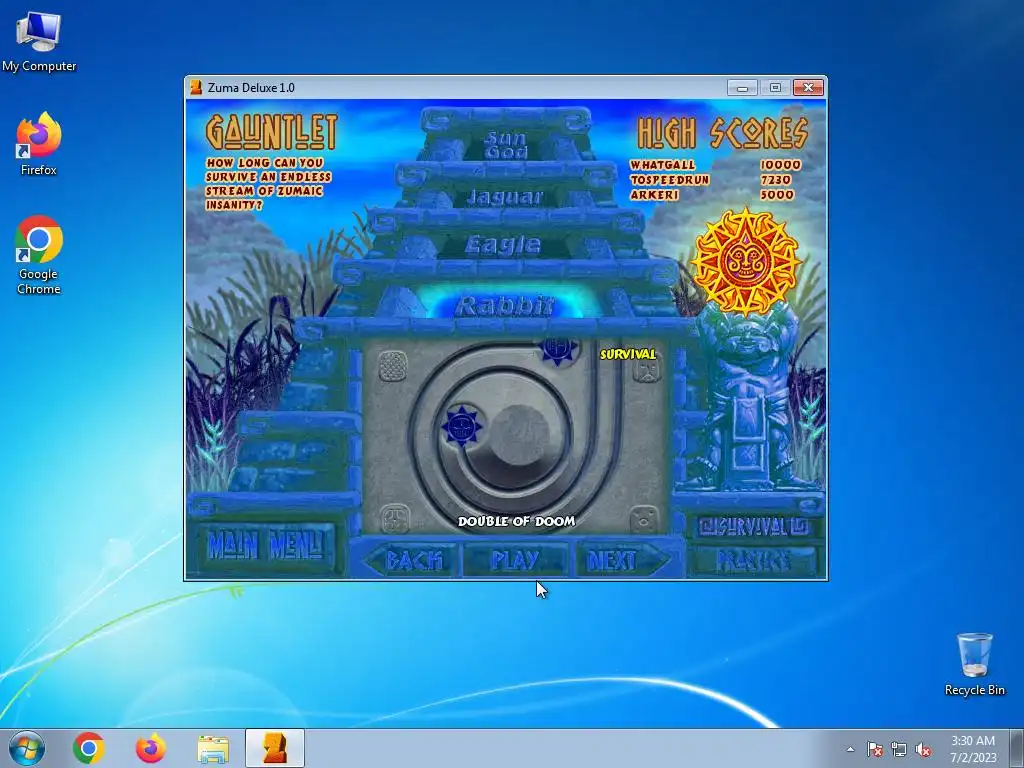
Task: Click the golden sun medallion
Action: pyautogui.click(x=746, y=261)
